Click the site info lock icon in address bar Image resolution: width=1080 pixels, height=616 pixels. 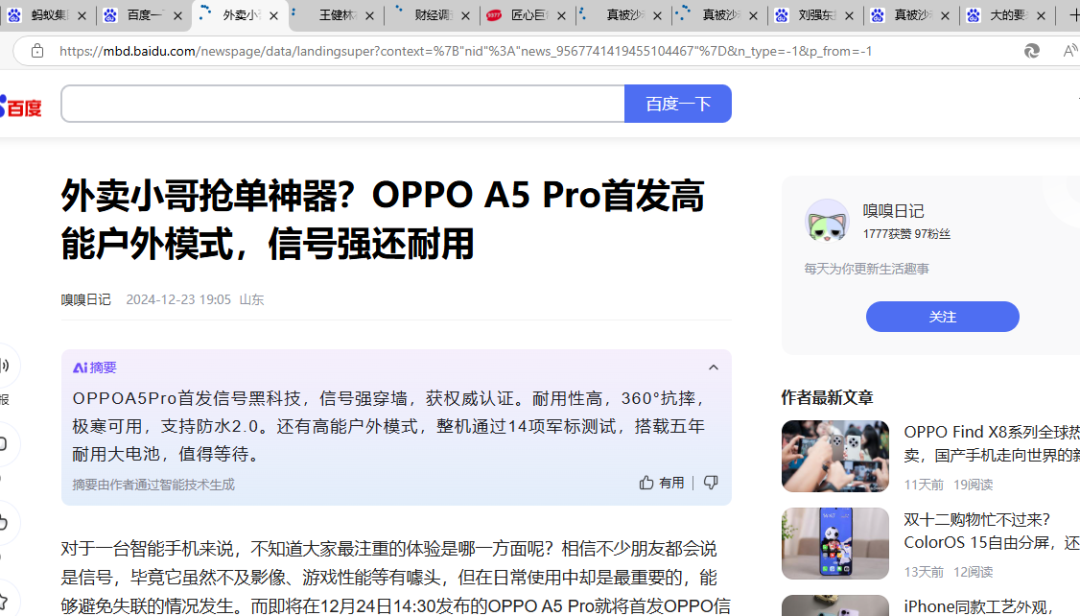(x=37, y=51)
